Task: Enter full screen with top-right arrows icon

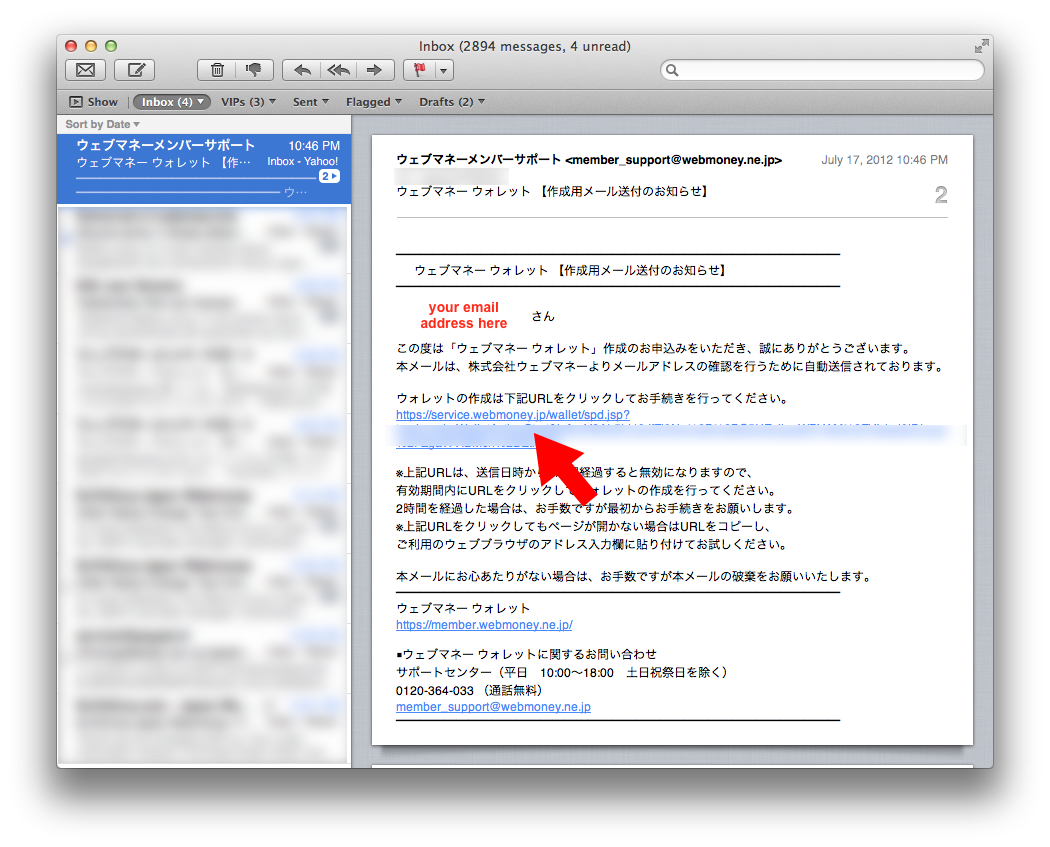Action: pos(981,46)
